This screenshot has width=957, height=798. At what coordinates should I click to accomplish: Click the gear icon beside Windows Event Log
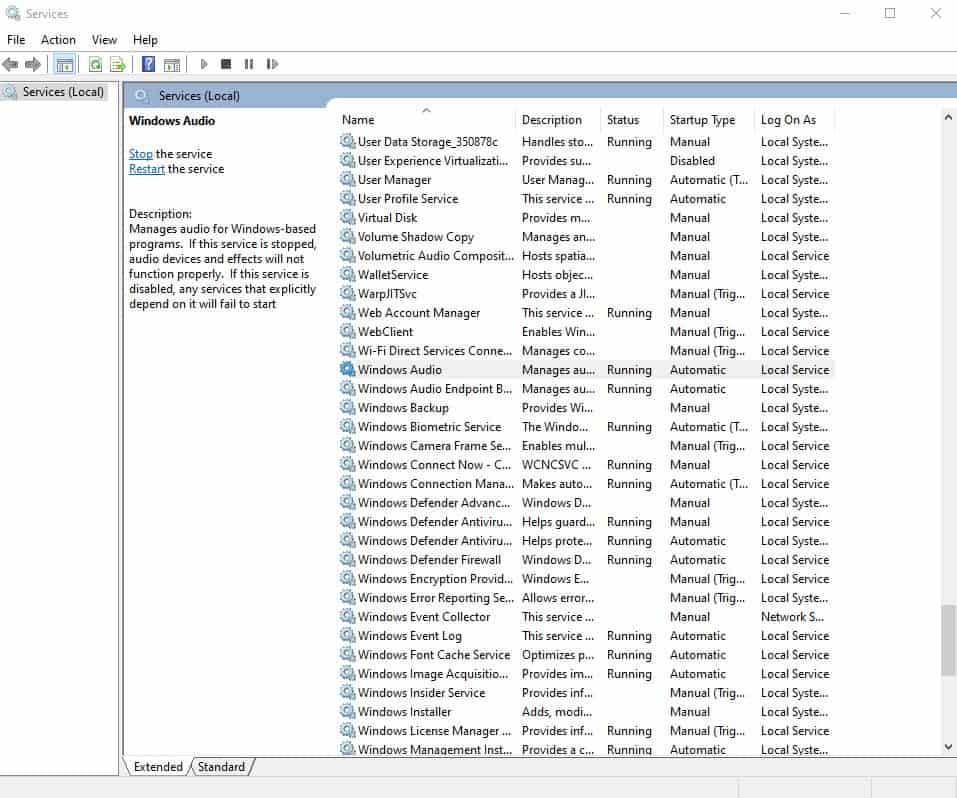pyautogui.click(x=347, y=636)
